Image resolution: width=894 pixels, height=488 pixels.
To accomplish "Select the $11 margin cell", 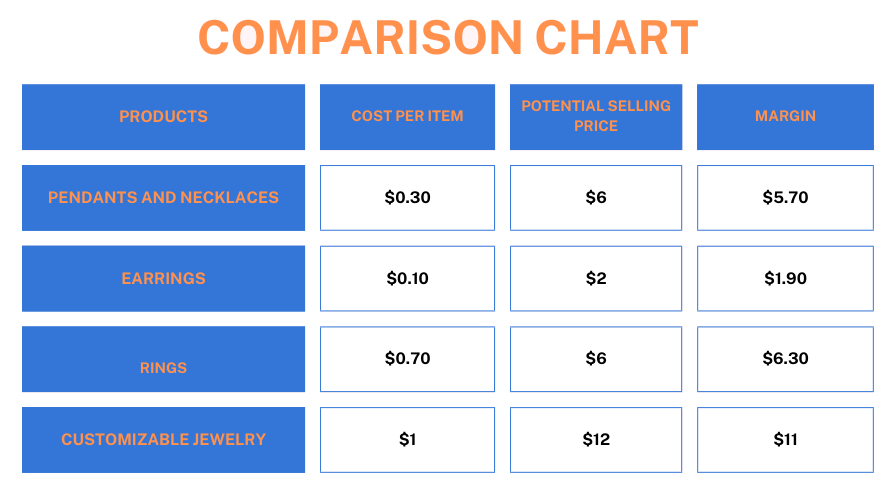I will click(785, 440).
